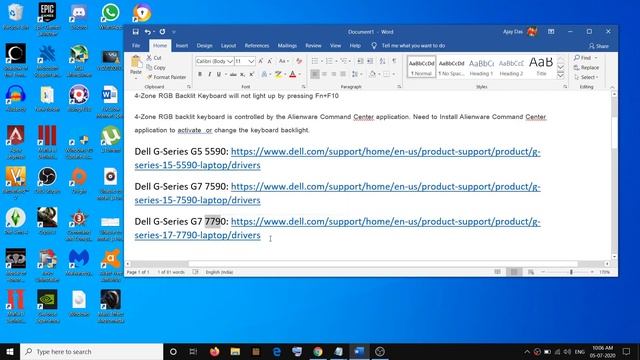The height and width of the screenshot is (360, 640).
Task: Switch to the Layout ribbon tab
Action: [229, 46]
